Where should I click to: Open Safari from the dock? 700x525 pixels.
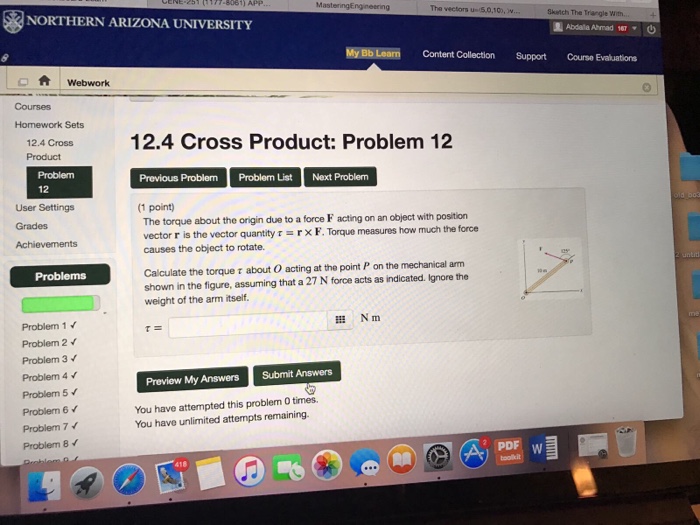pos(129,480)
